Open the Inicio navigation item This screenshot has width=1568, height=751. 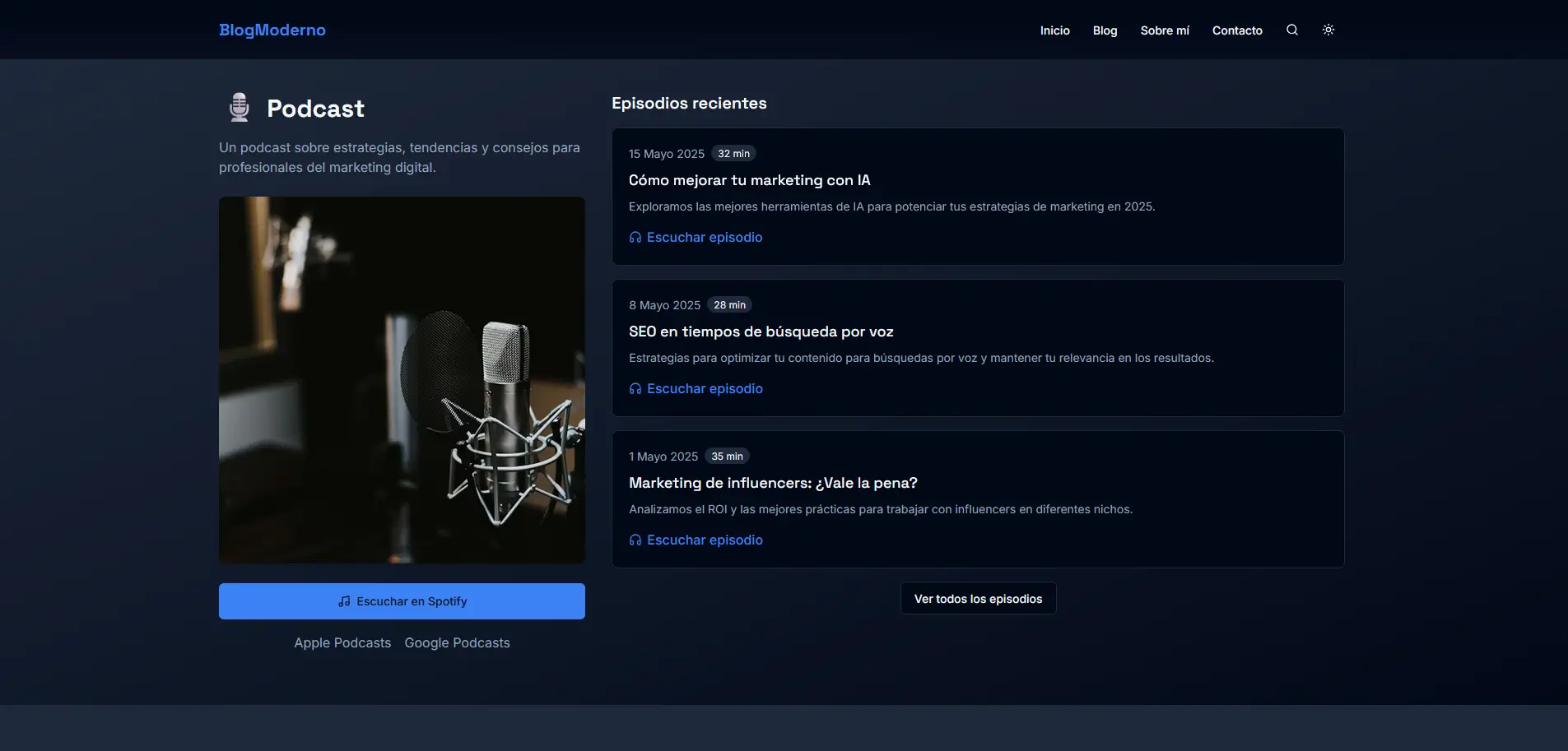1054,30
